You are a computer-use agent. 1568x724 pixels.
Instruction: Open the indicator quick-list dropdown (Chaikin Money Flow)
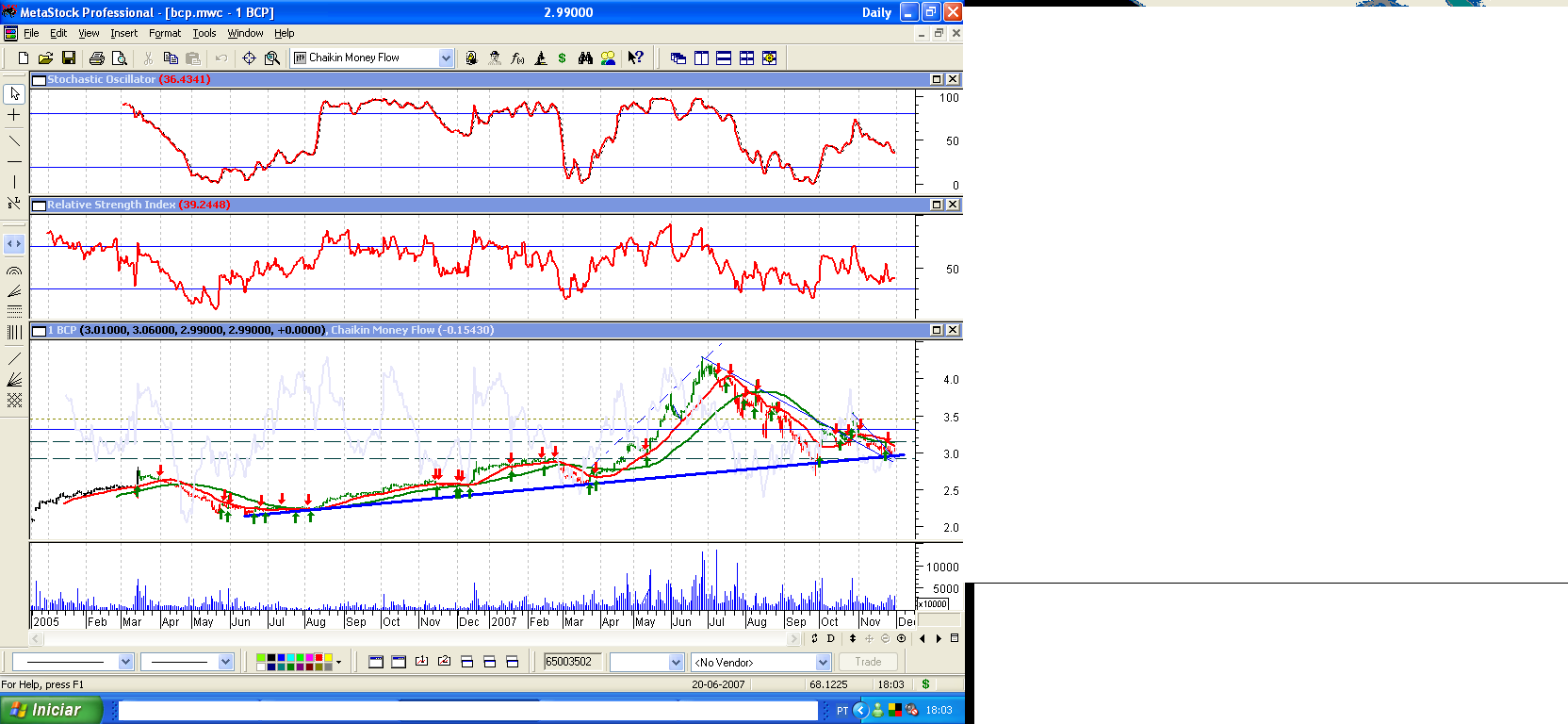446,58
